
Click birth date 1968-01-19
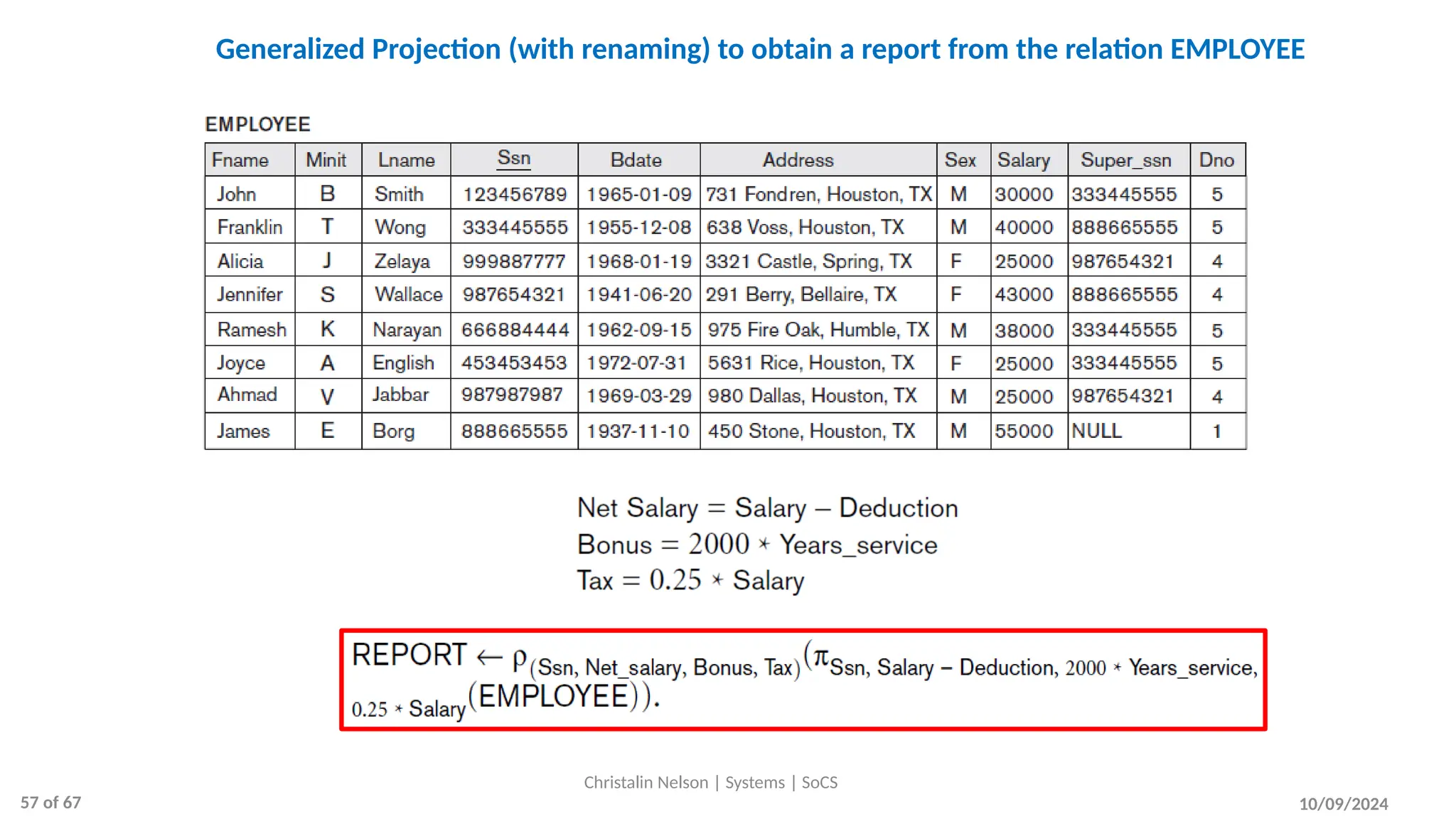[639, 262]
